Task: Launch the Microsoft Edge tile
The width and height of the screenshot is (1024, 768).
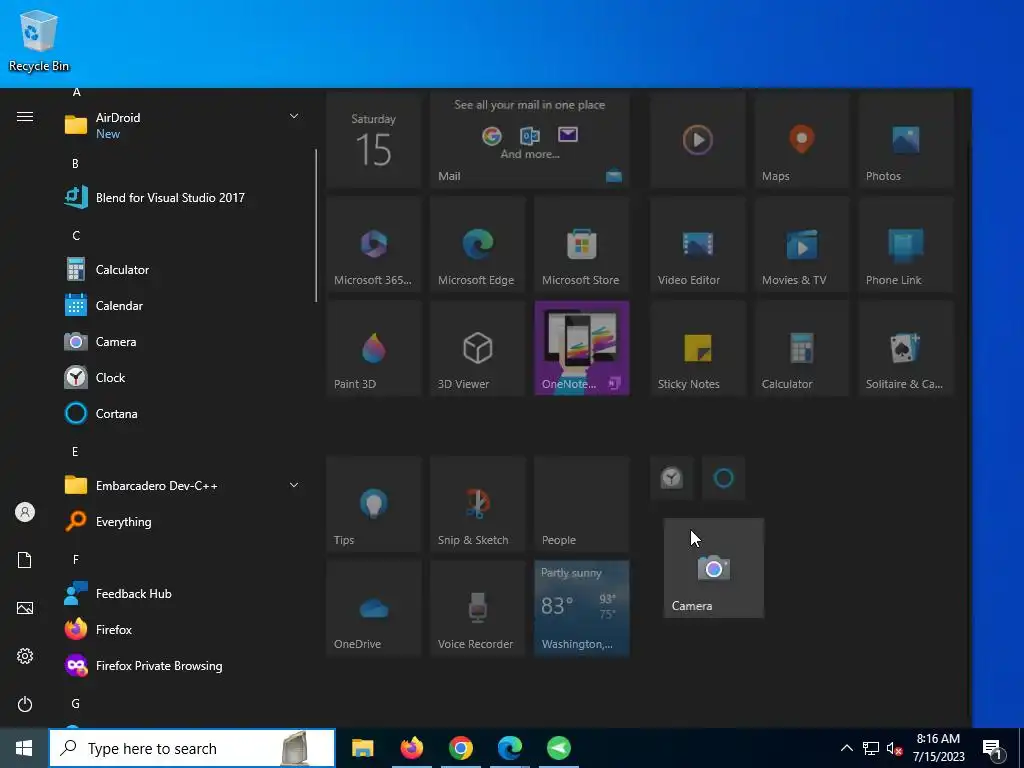Action: pos(477,244)
